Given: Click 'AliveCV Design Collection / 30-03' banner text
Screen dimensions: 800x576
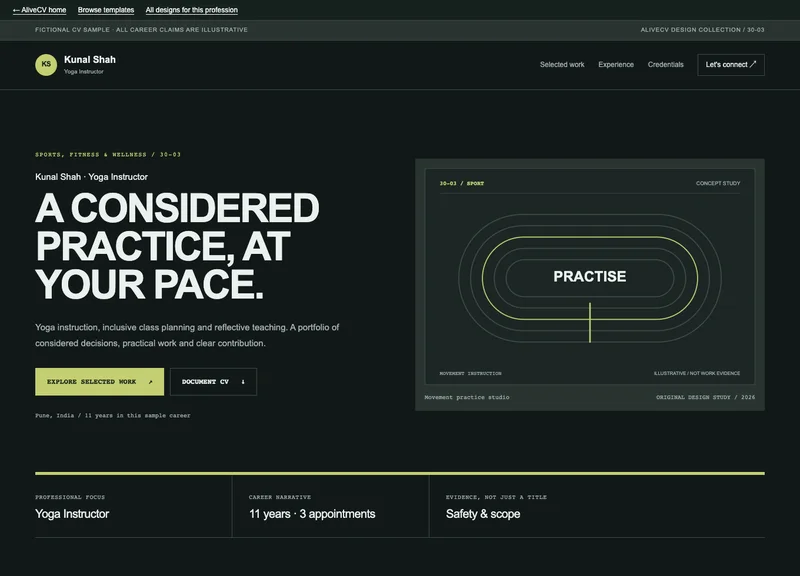Looking at the screenshot, I should (x=702, y=30).
